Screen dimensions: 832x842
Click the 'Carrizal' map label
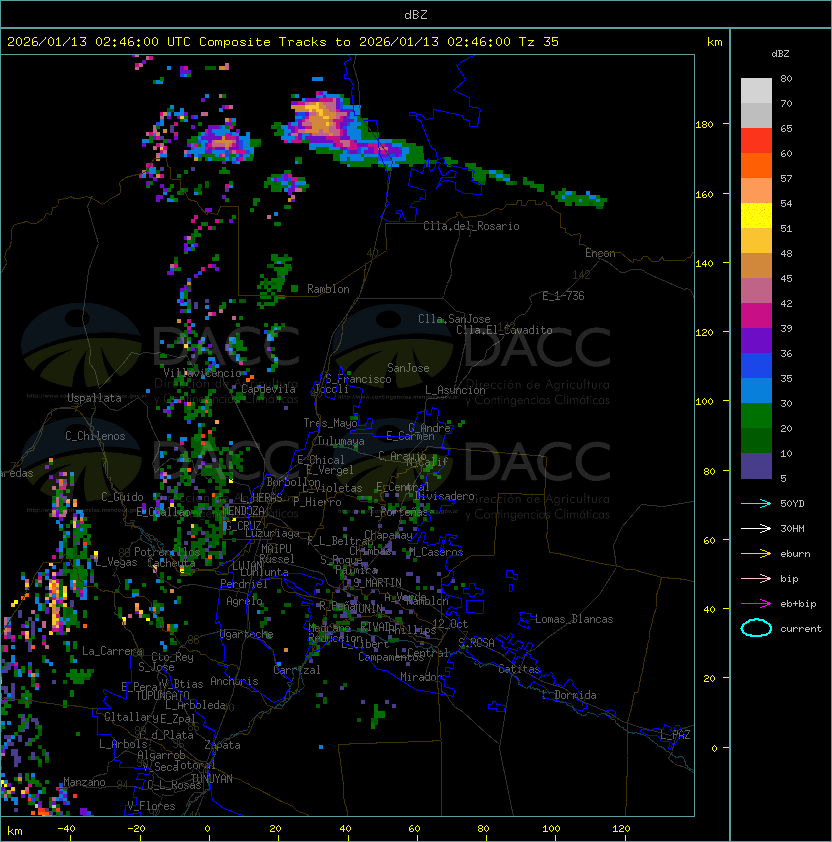click(297, 670)
